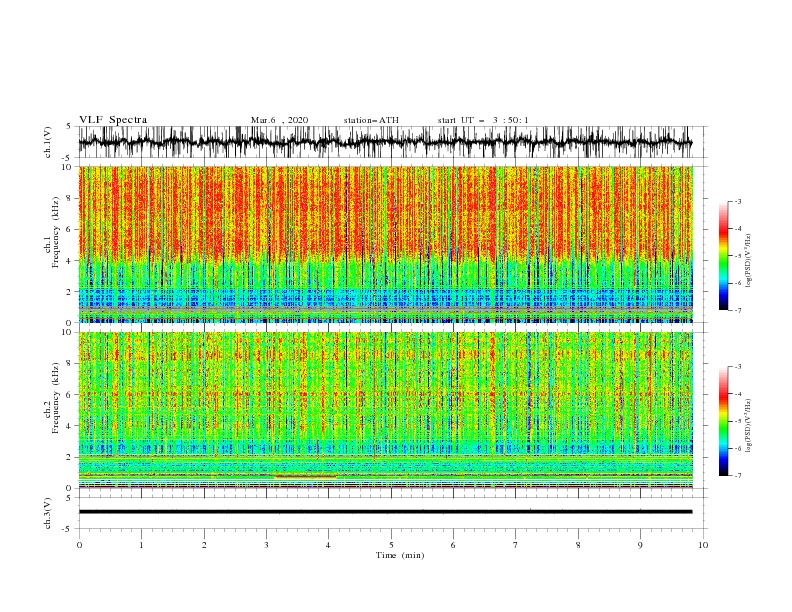Click inside the ch.1 spectrogram panel
The image size is (792, 612).
tap(385, 244)
